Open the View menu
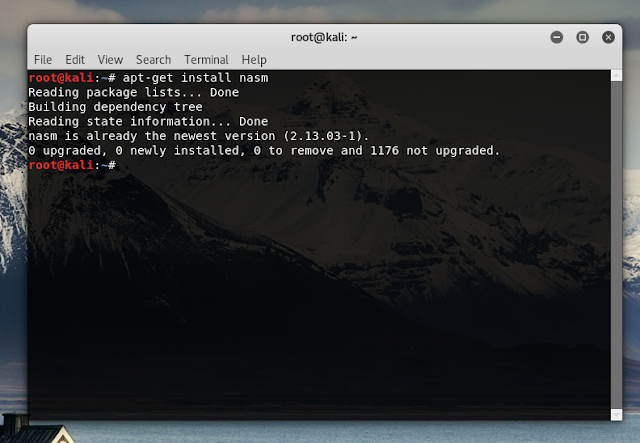The width and height of the screenshot is (640, 443). 110,60
